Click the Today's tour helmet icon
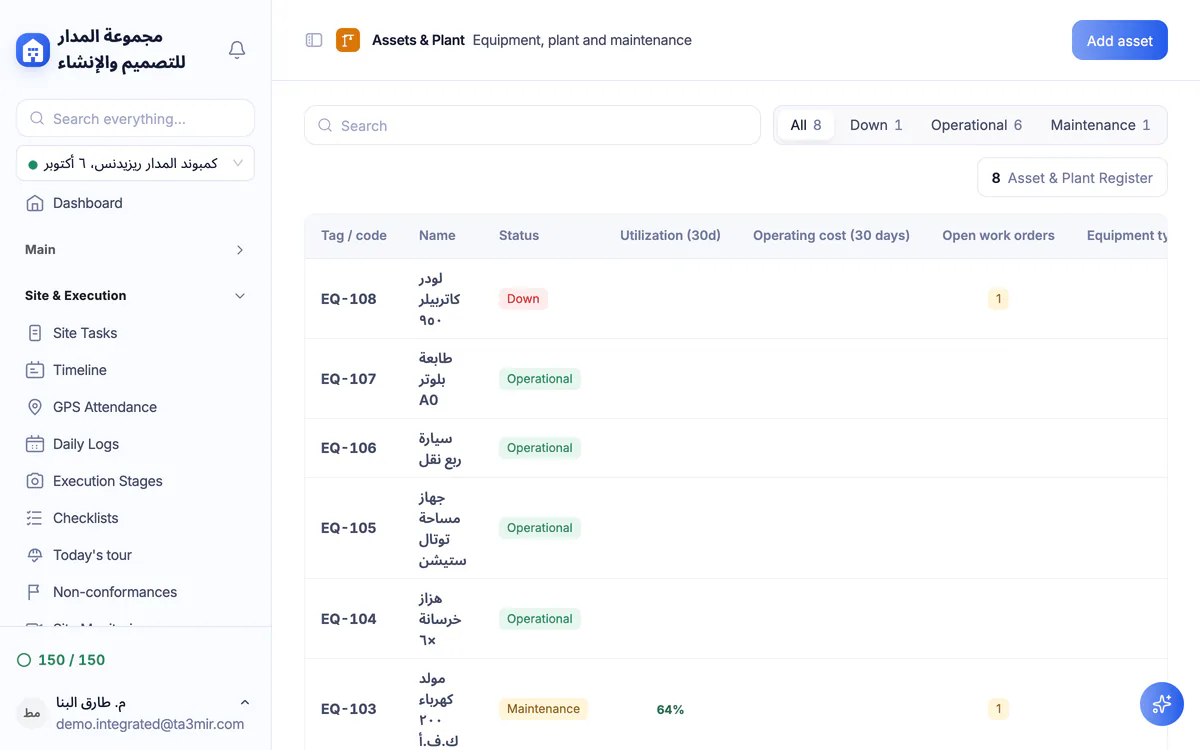Image resolution: width=1200 pixels, height=750 pixels. [35, 555]
